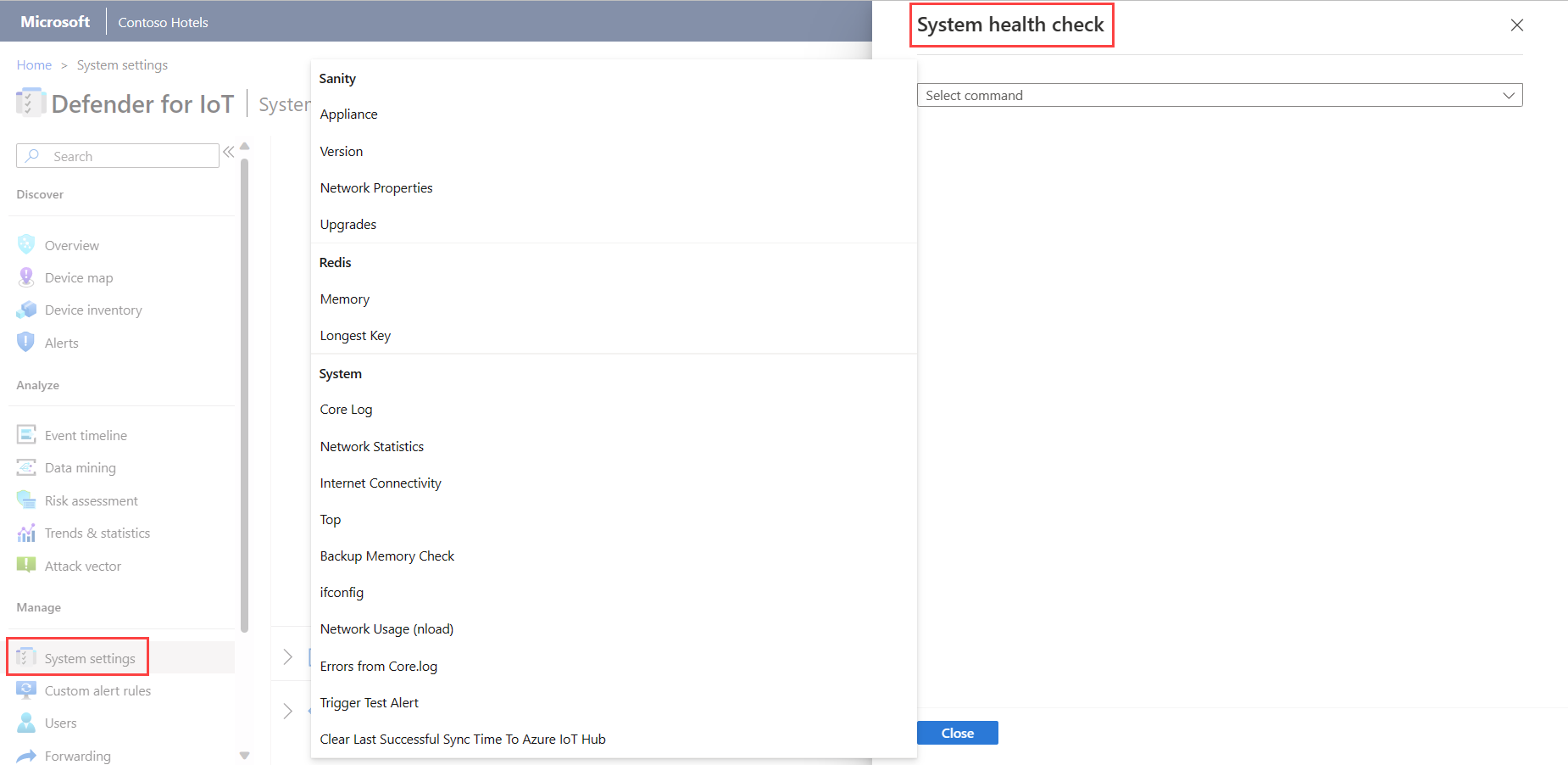Open Data mining from the Analyze section
Viewport: 1568px width, 765px height.
(80, 467)
